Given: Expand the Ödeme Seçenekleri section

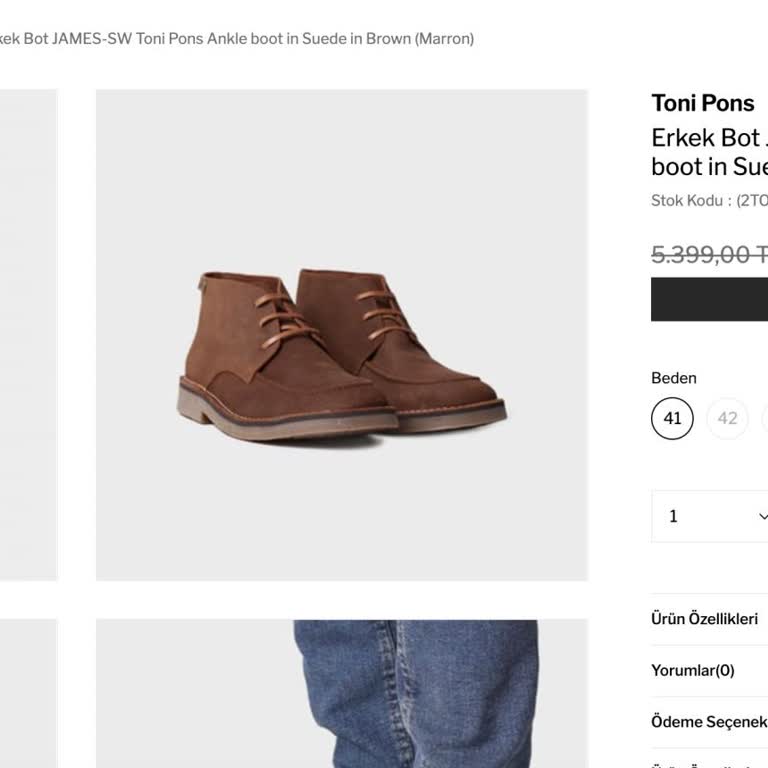Looking at the screenshot, I should pyautogui.click(x=709, y=721).
